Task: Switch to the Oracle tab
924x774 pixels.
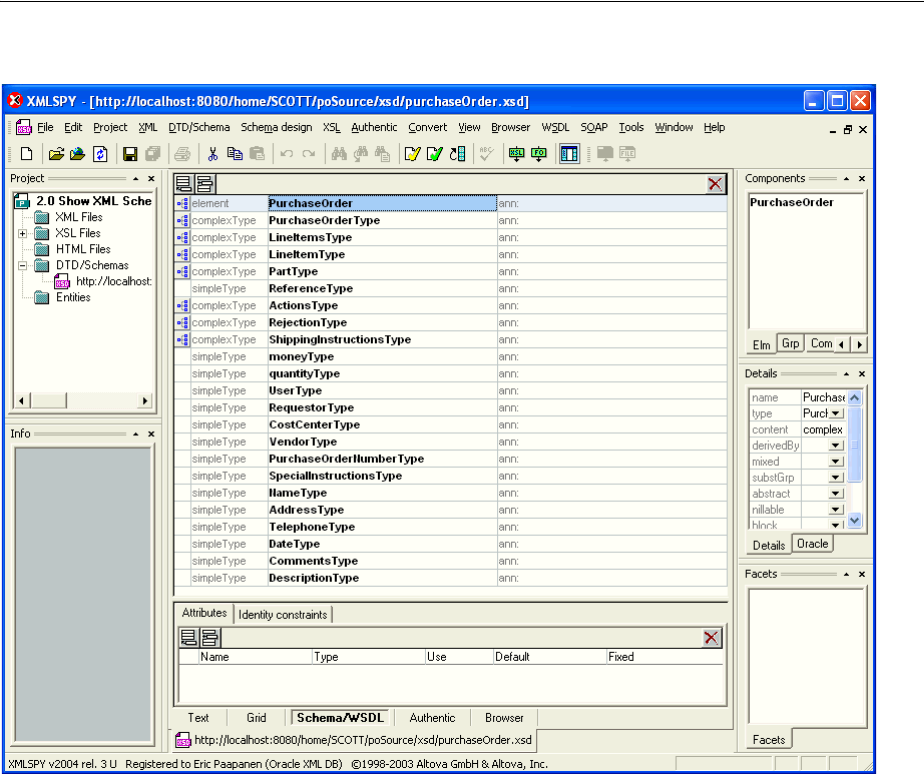Action: tap(812, 545)
